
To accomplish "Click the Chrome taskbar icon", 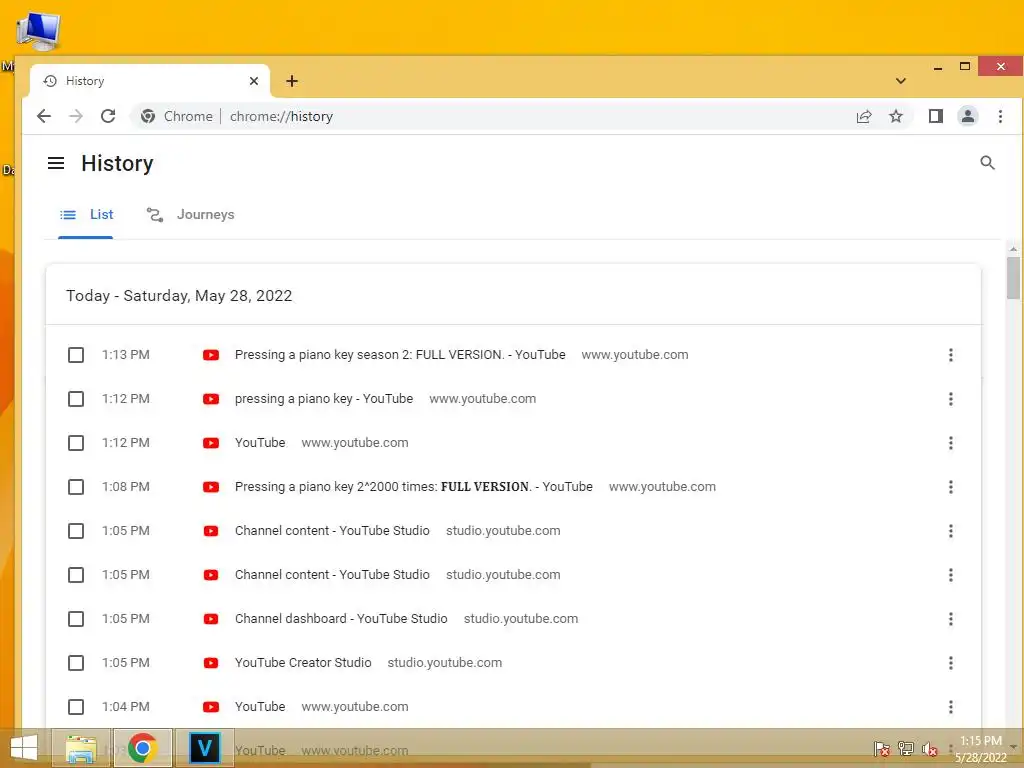I will [142, 748].
